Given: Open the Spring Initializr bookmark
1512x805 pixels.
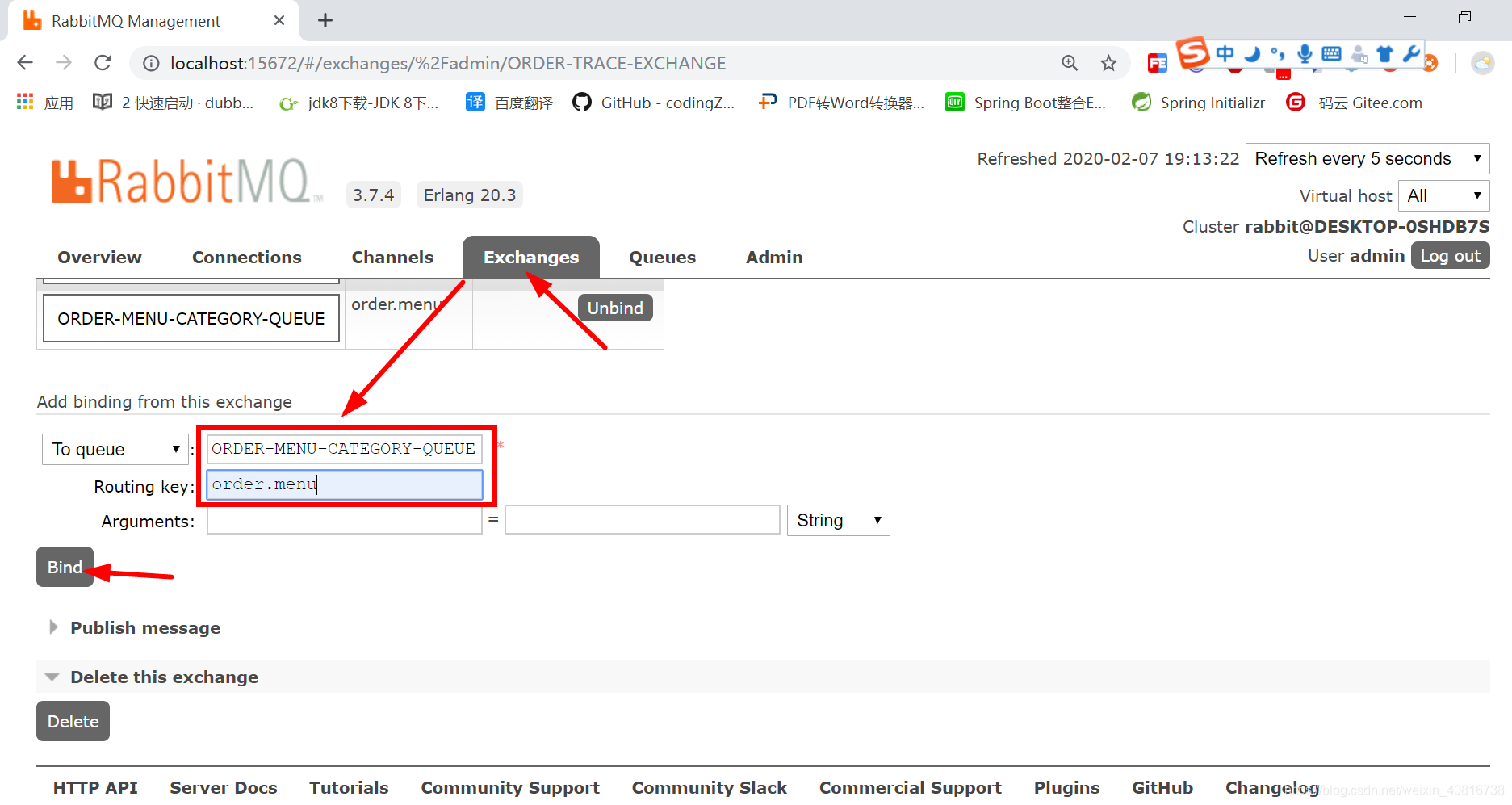Looking at the screenshot, I should [x=1199, y=103].
